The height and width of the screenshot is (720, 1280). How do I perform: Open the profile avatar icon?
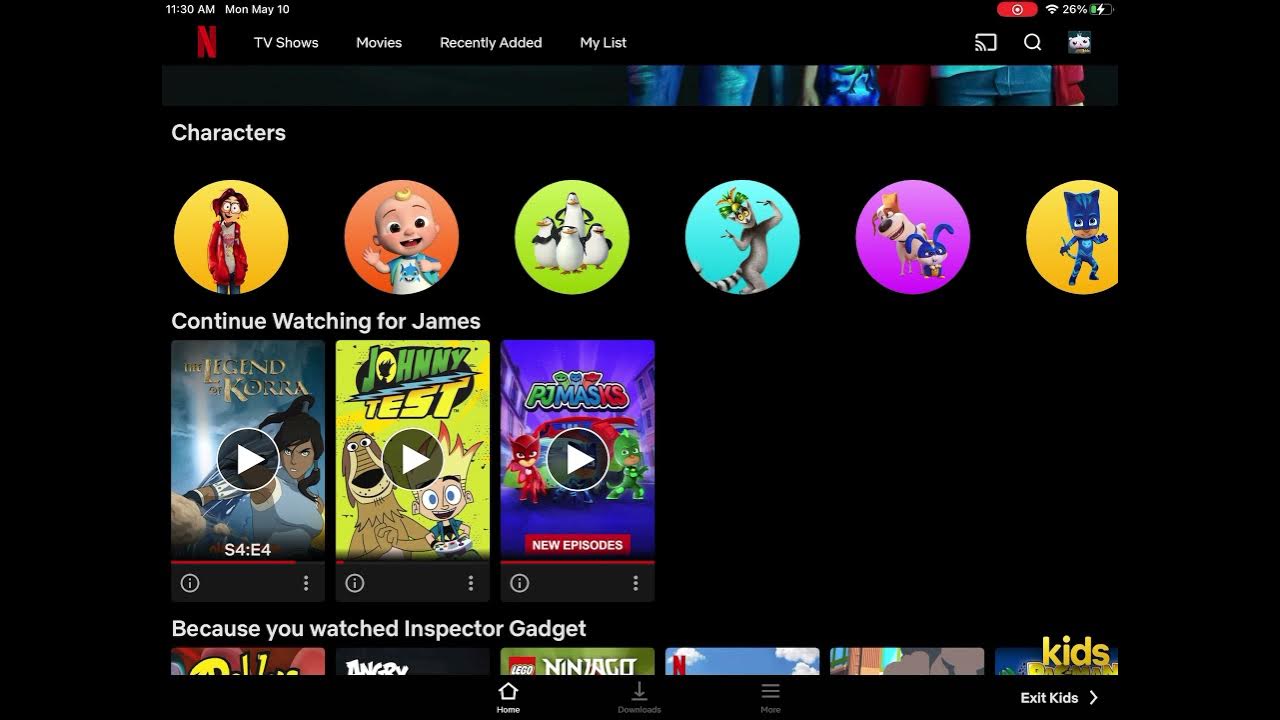(1079, 42)
